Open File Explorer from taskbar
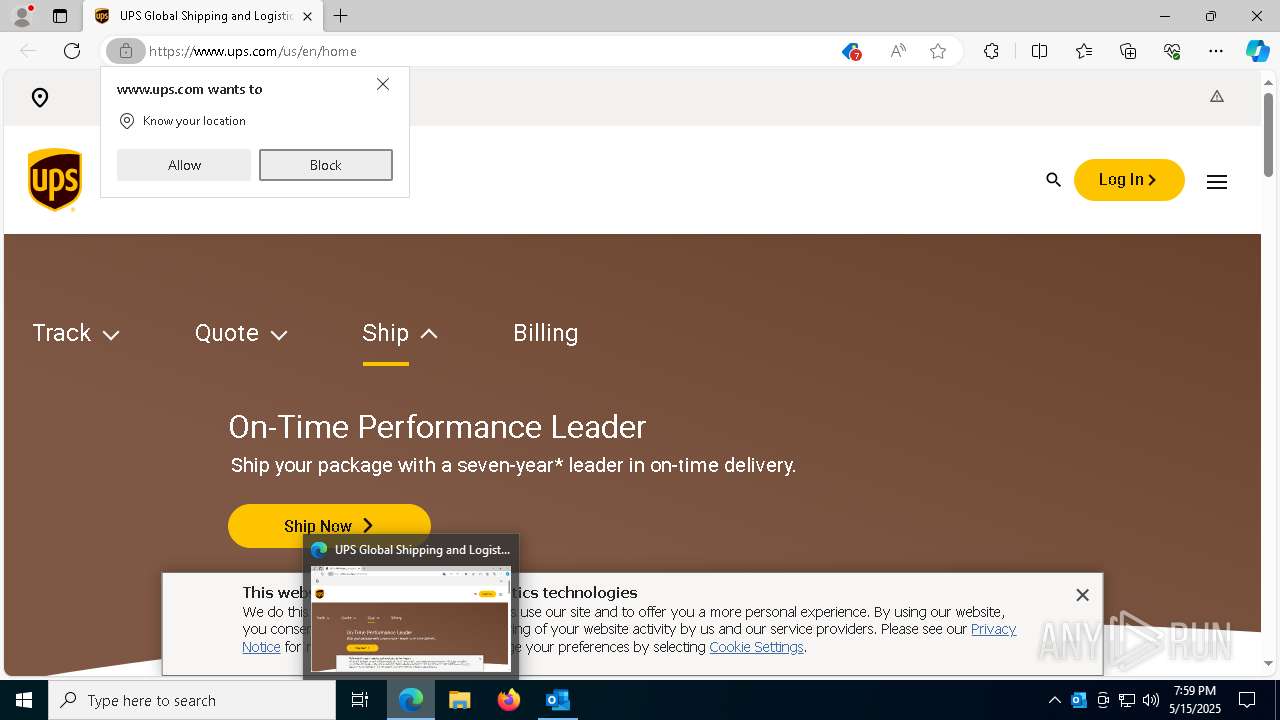 [x=460, y=700]
